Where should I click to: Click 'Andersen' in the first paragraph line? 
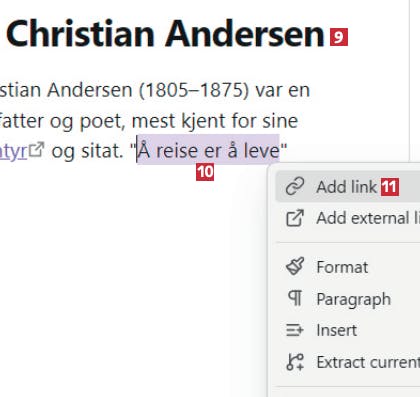pos(90,90)
